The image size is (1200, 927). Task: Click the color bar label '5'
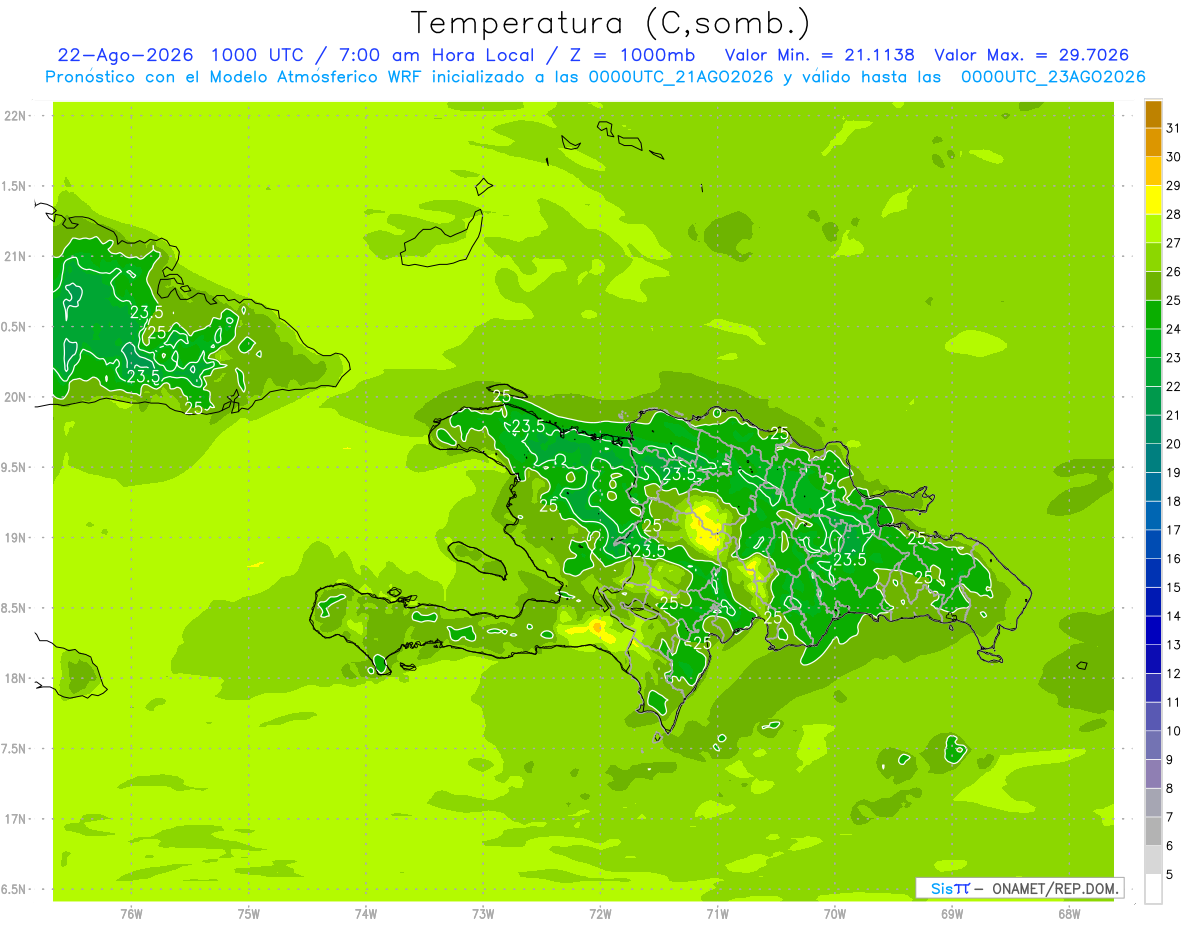(1169, 874)
